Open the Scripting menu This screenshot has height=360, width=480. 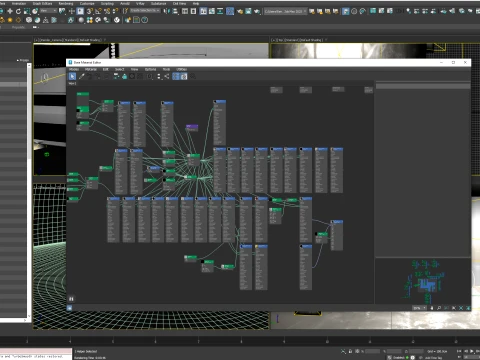tap(107, 3)
